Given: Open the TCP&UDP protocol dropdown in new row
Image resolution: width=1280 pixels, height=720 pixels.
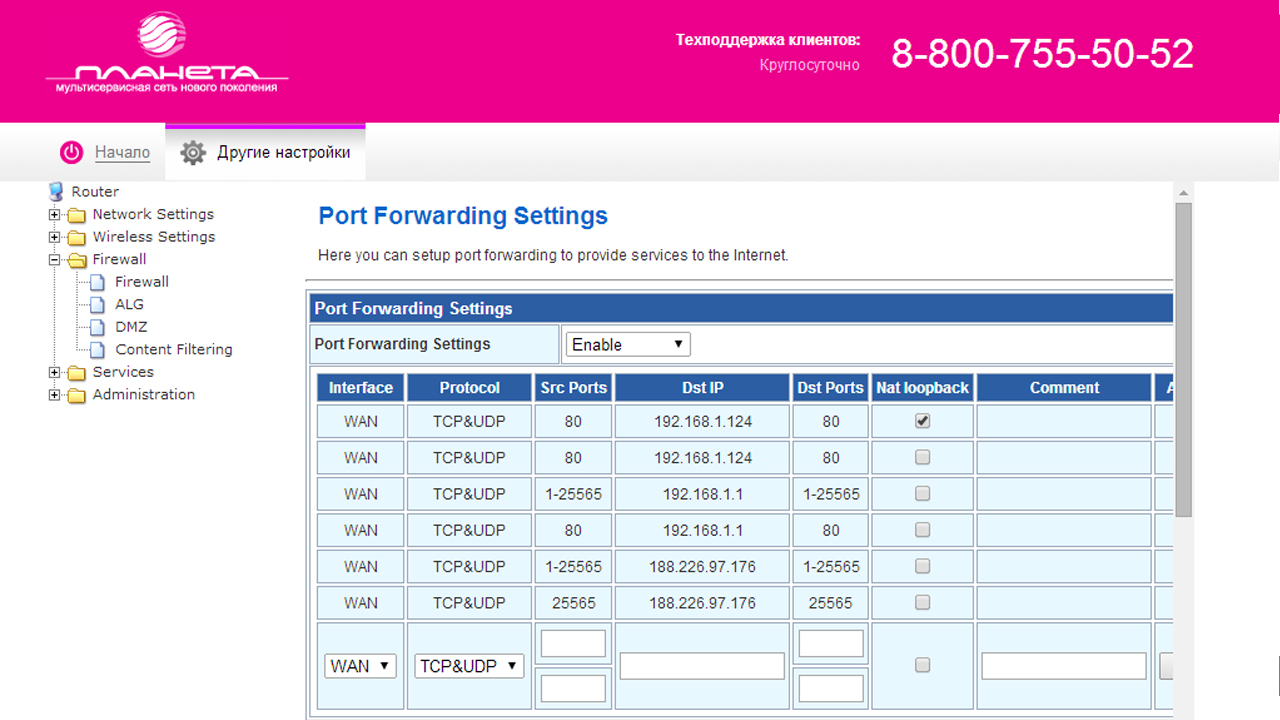Looking at the screenshot, I should coord(469,666).
